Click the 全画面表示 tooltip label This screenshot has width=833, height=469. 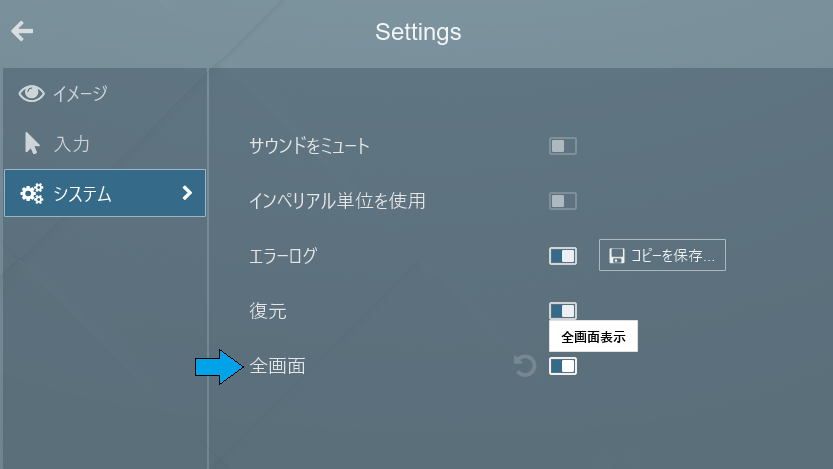(x=593, y=336)
